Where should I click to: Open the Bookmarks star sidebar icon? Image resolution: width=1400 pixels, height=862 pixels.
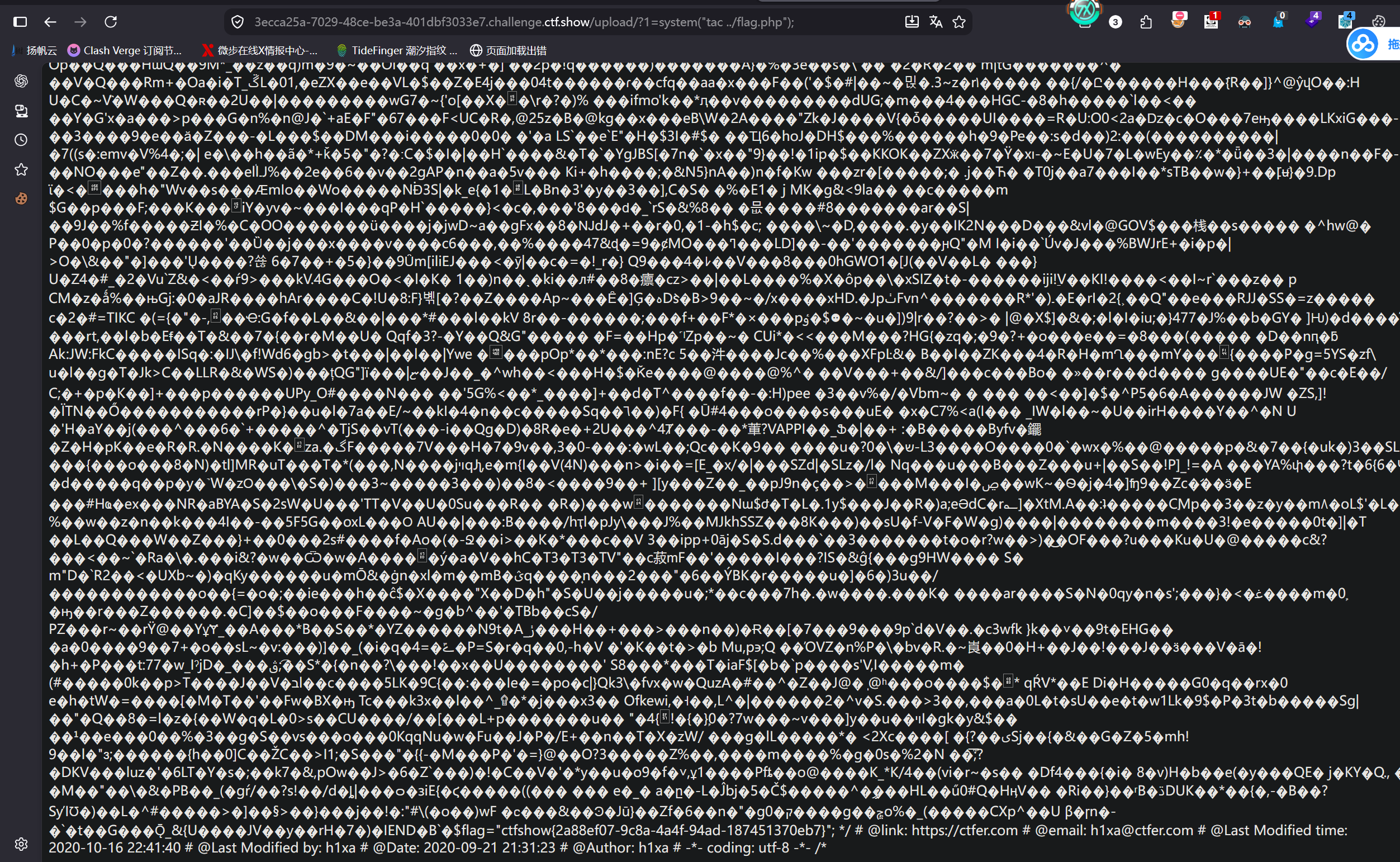point(21,169)
